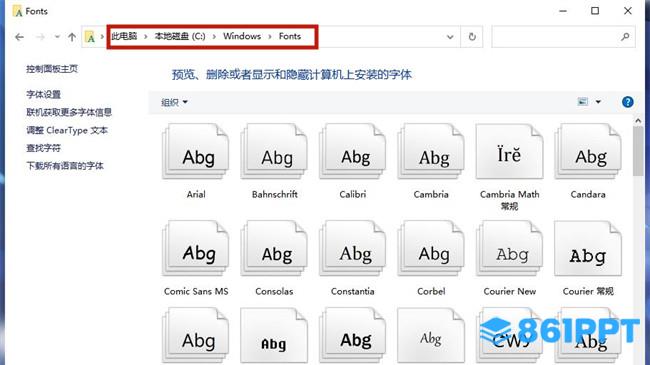The image size is (650, 365).
Task: Expand the view options dropdown arrow
Action: pyautogui.click(x=598, y=102)
